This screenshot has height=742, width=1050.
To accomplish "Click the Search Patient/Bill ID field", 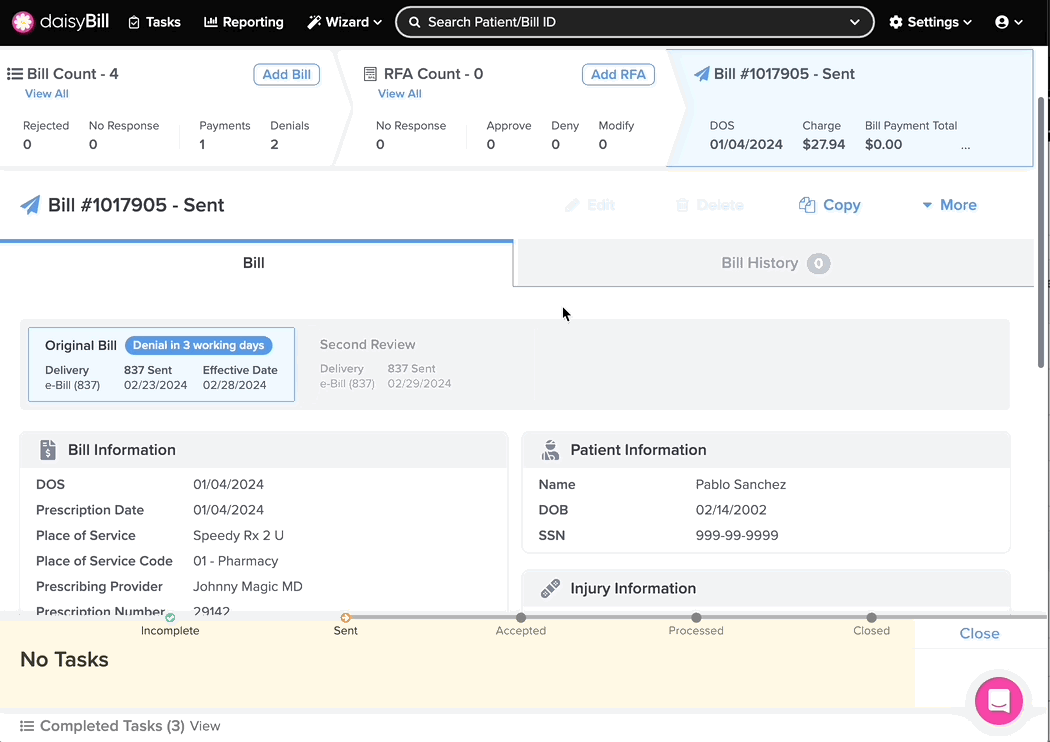I will (x=634, y=22).
